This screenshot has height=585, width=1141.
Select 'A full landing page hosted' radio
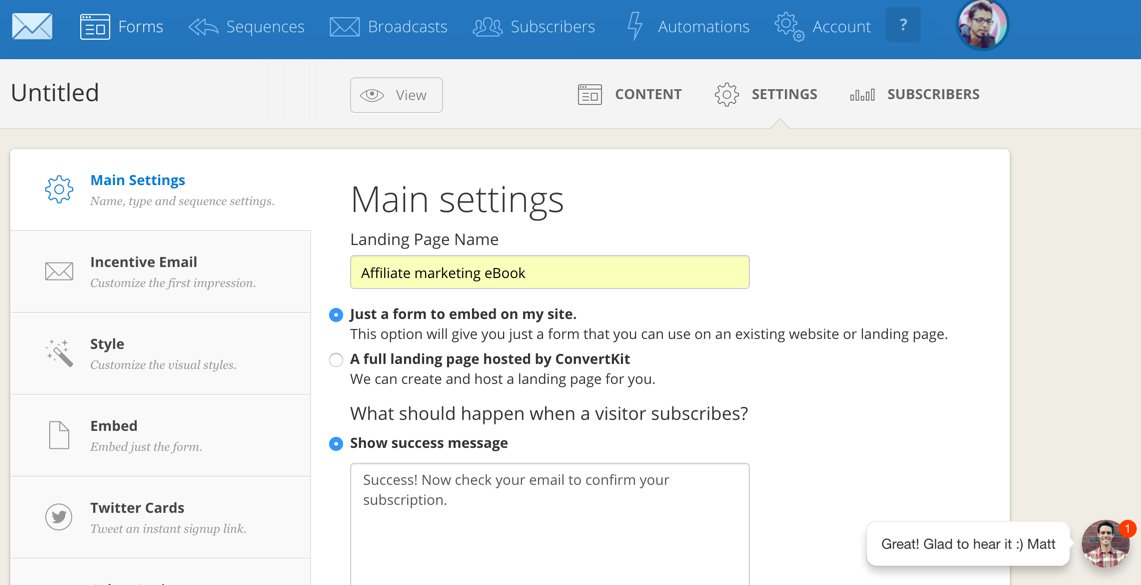click(335, 359)
